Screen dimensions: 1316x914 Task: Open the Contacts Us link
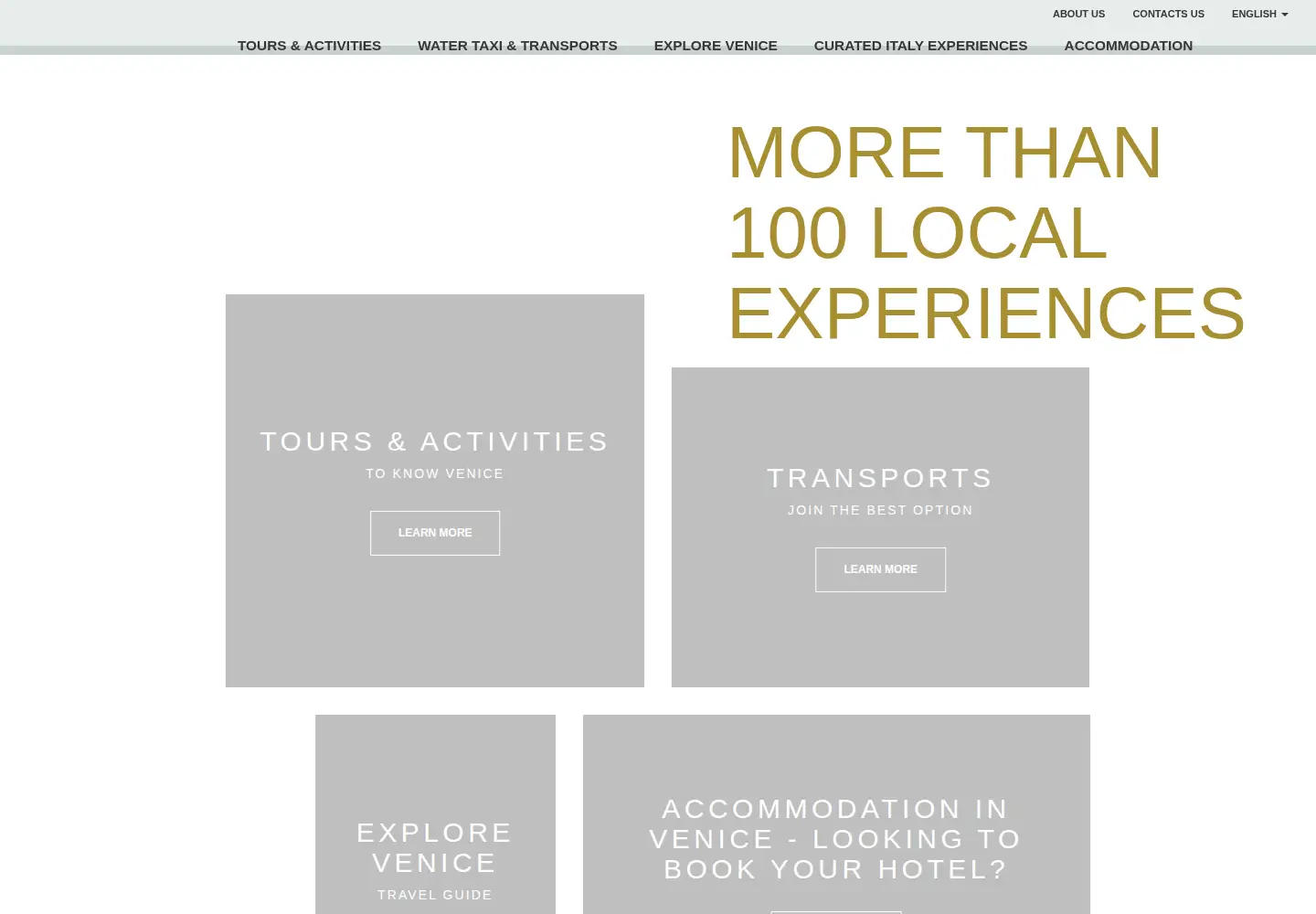click(1168, 14)
